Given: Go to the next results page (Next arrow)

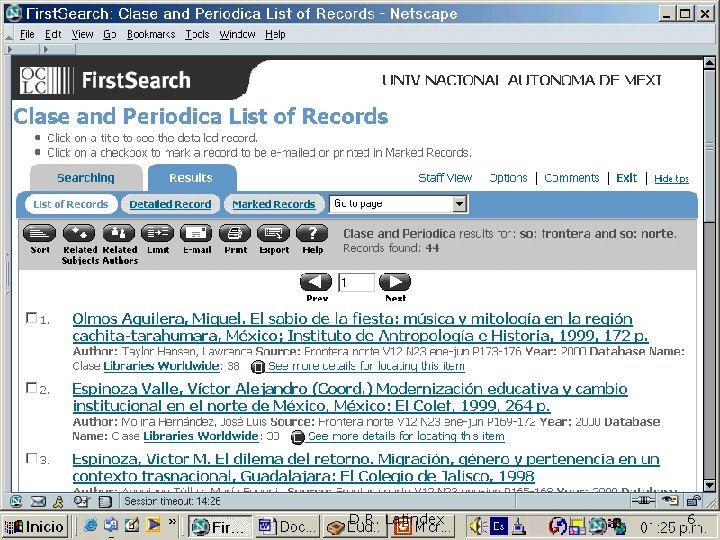Looking at the screenshot, I should click(x=395, y=282).
